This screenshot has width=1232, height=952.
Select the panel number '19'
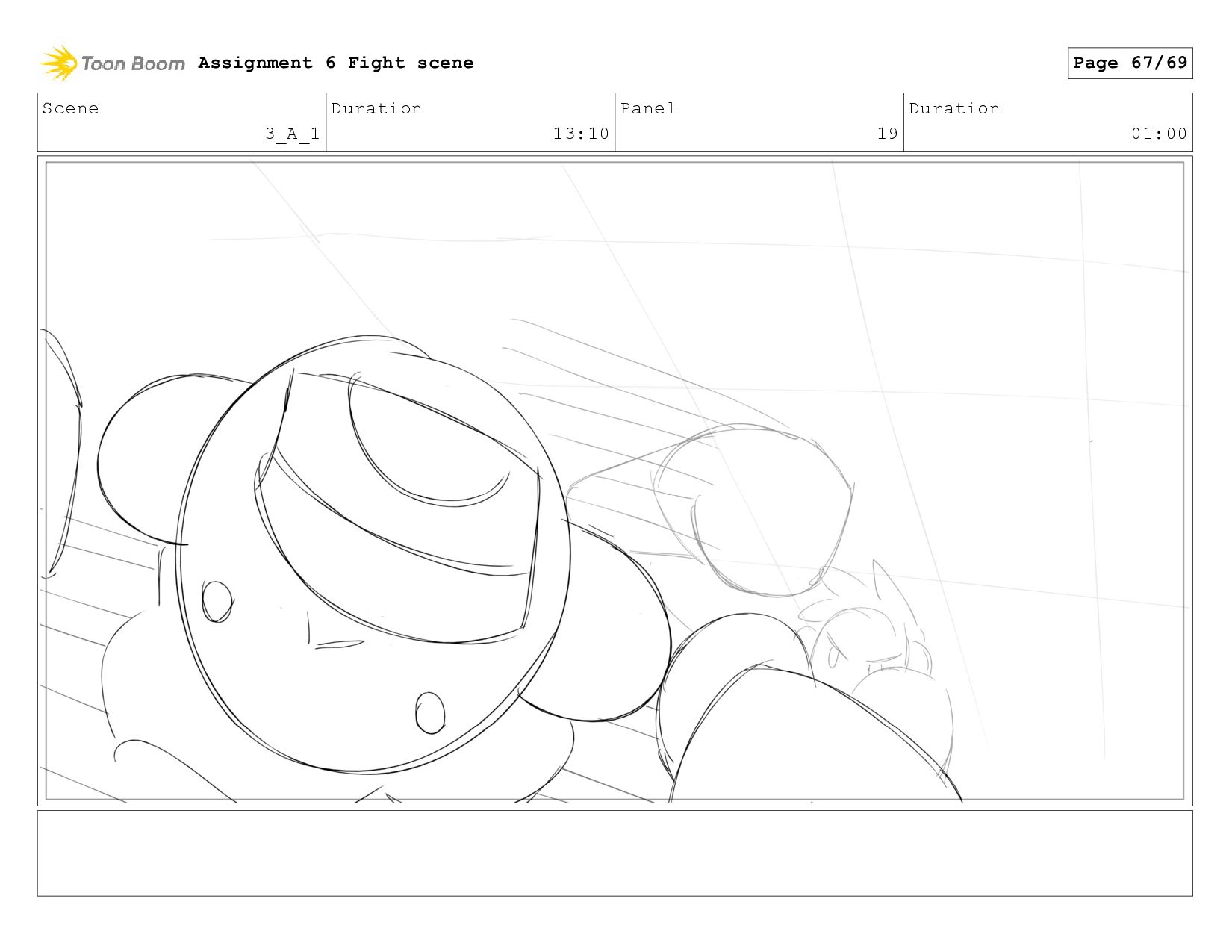[x=888, y=134]
